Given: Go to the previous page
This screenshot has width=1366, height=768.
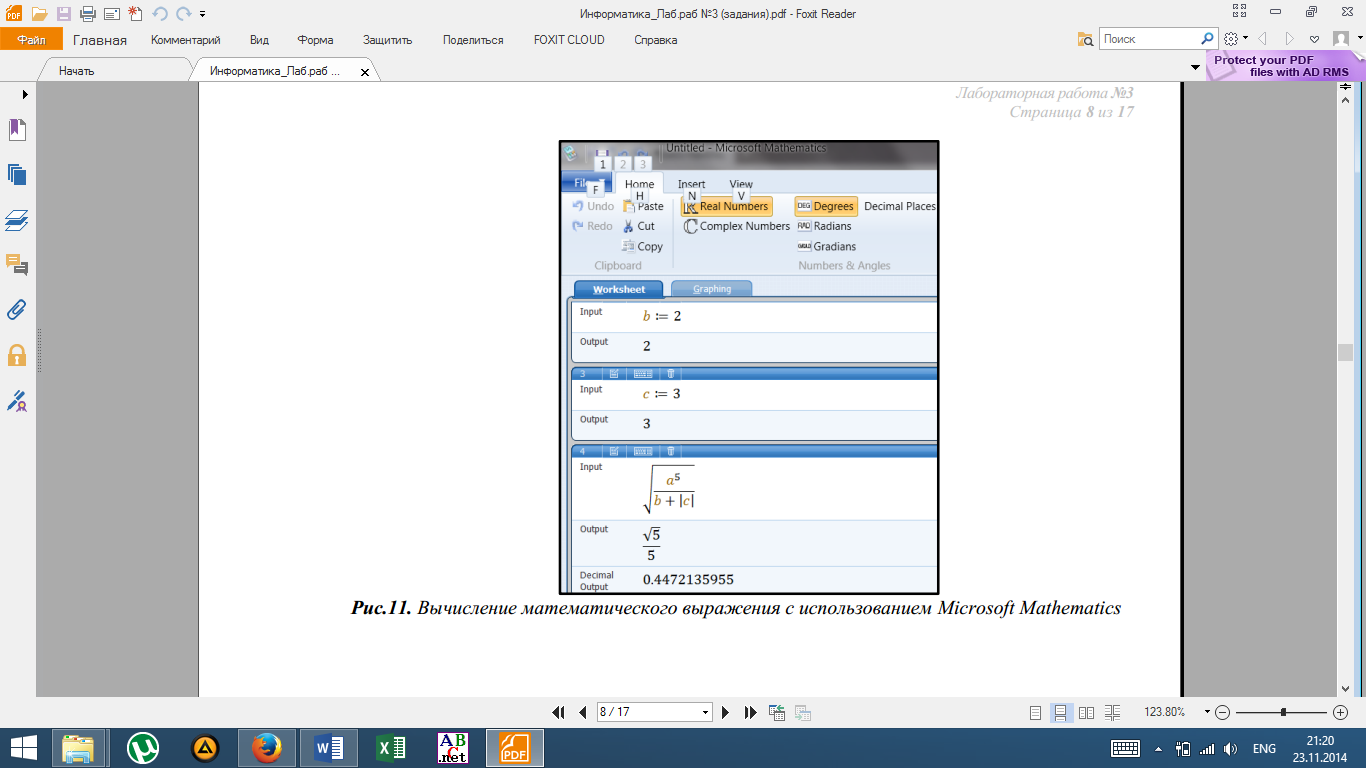Looking at the screenshot, I should pyautogui.click(x=582, y=713).
